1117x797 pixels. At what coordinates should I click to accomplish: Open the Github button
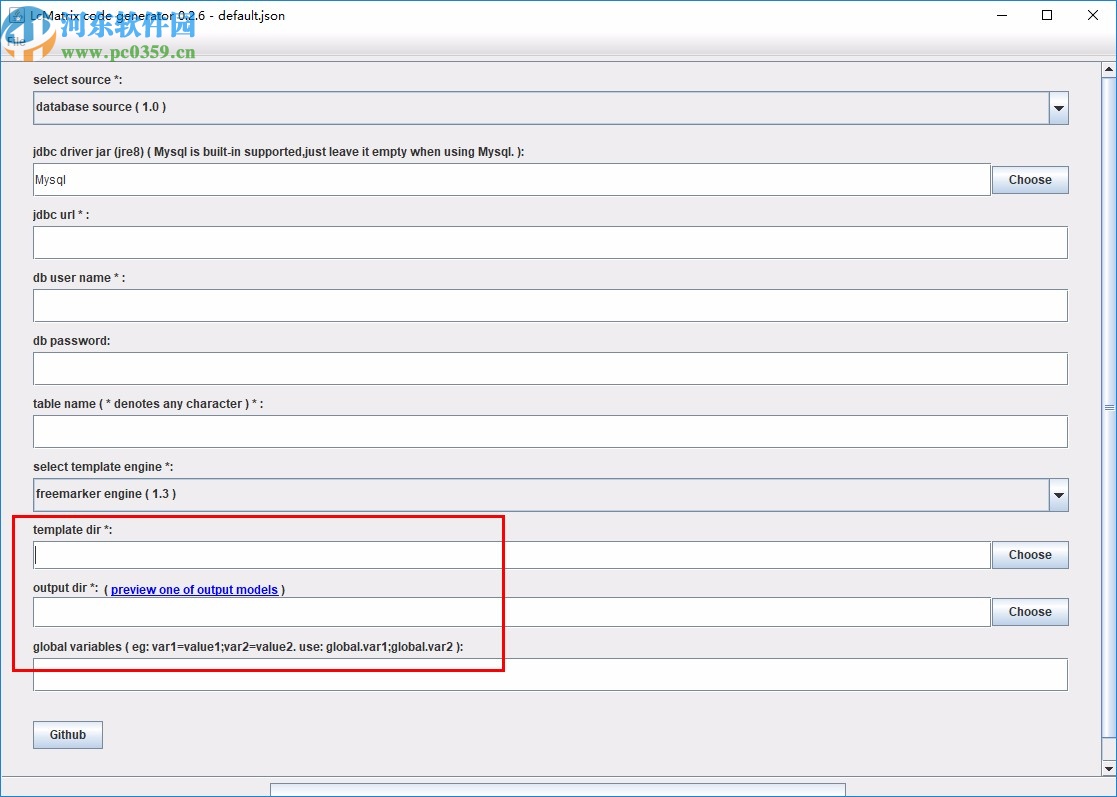coord(68,735)
